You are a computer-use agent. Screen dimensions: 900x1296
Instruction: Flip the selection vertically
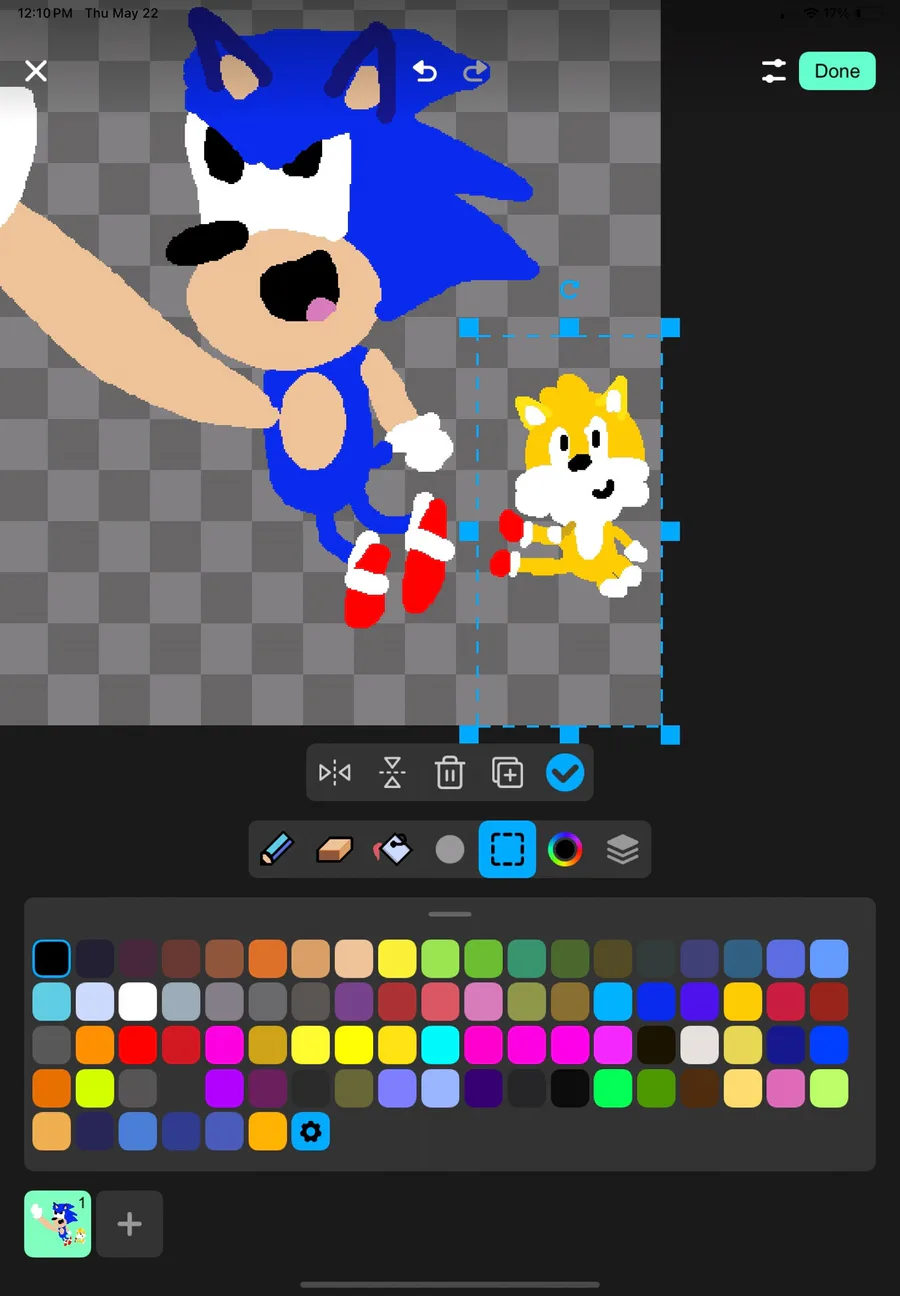392,773
